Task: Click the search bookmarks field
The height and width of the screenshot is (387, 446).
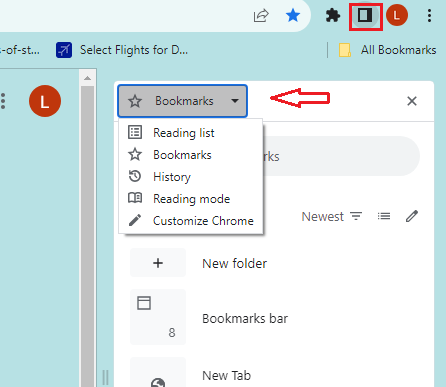Action: [341, 156]
